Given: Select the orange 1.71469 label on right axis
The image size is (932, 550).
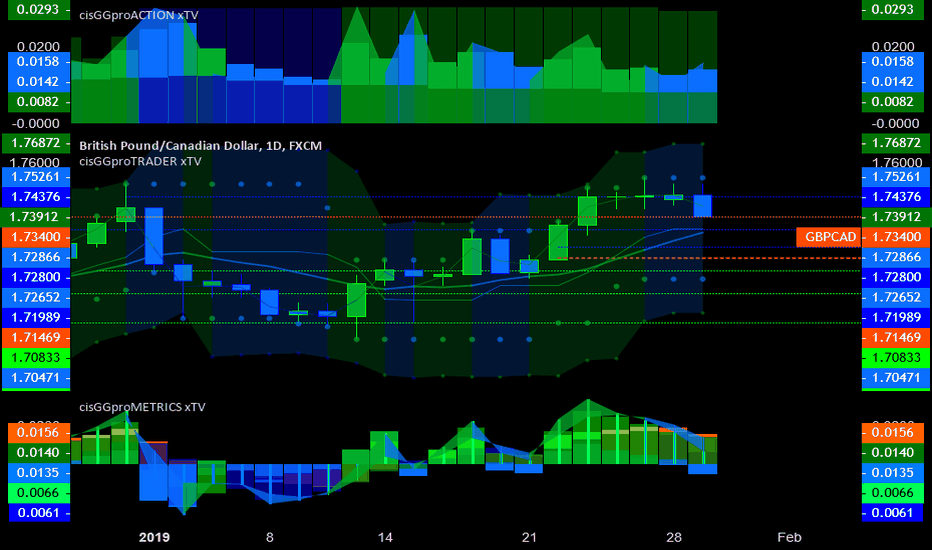Looking at the screenshot, I should 896,338.
